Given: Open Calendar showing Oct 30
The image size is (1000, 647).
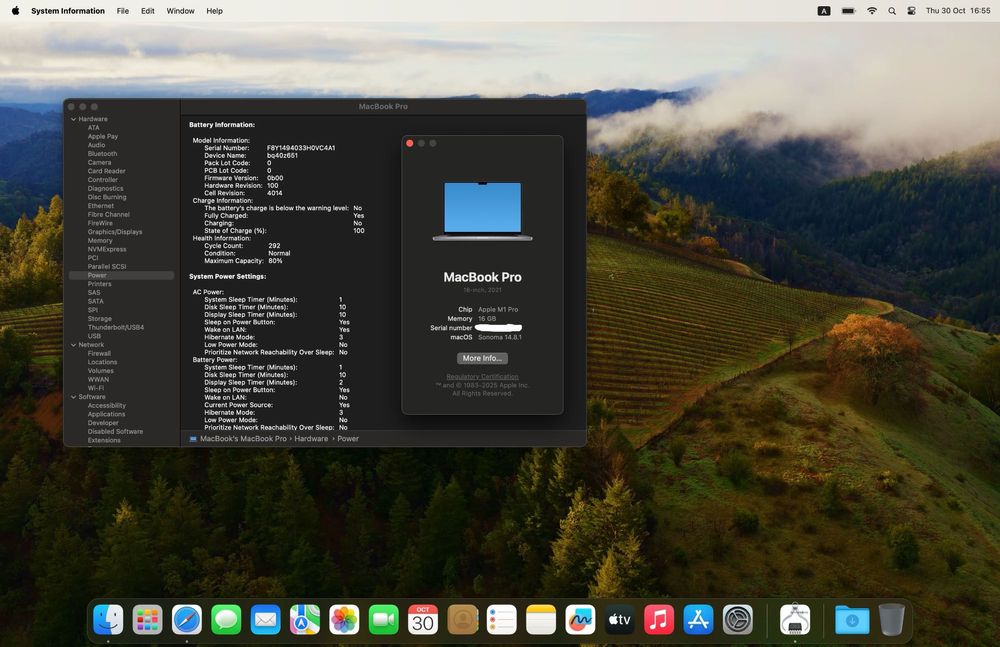Looking at the screenshot, I should coord(423,620).
